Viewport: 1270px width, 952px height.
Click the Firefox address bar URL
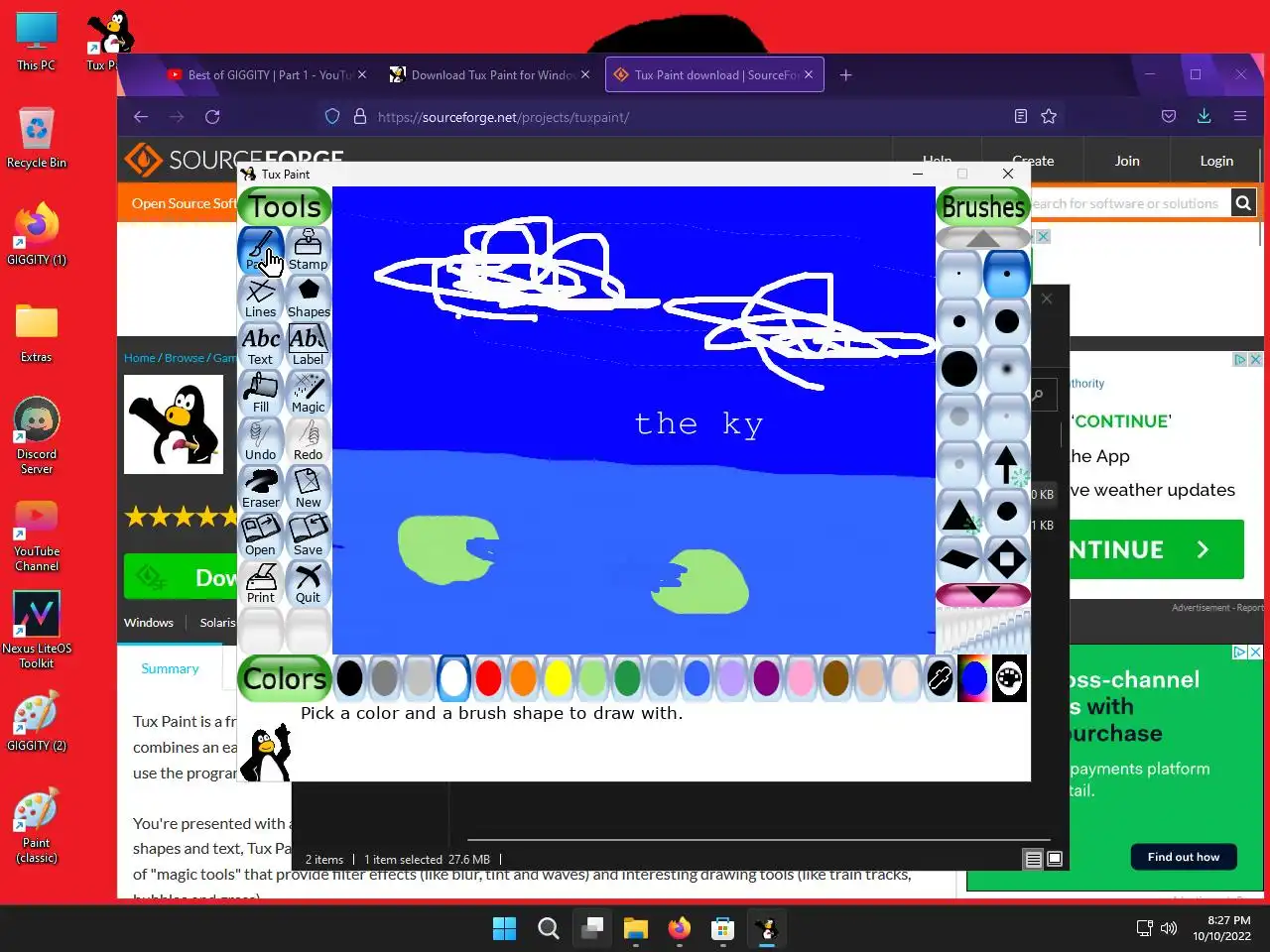coord(503,117)
